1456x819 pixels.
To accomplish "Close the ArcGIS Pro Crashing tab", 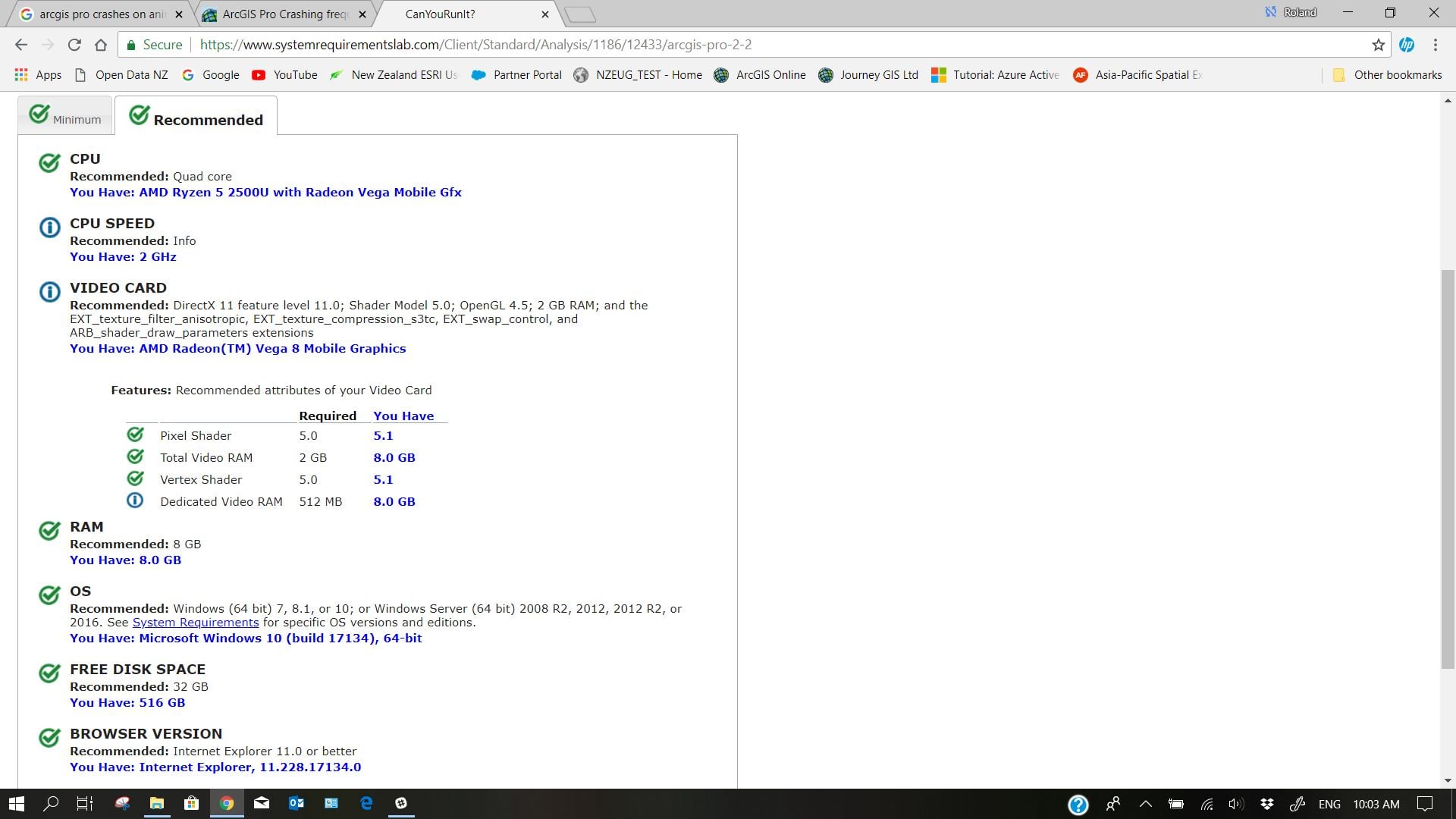I will [362, 14].
